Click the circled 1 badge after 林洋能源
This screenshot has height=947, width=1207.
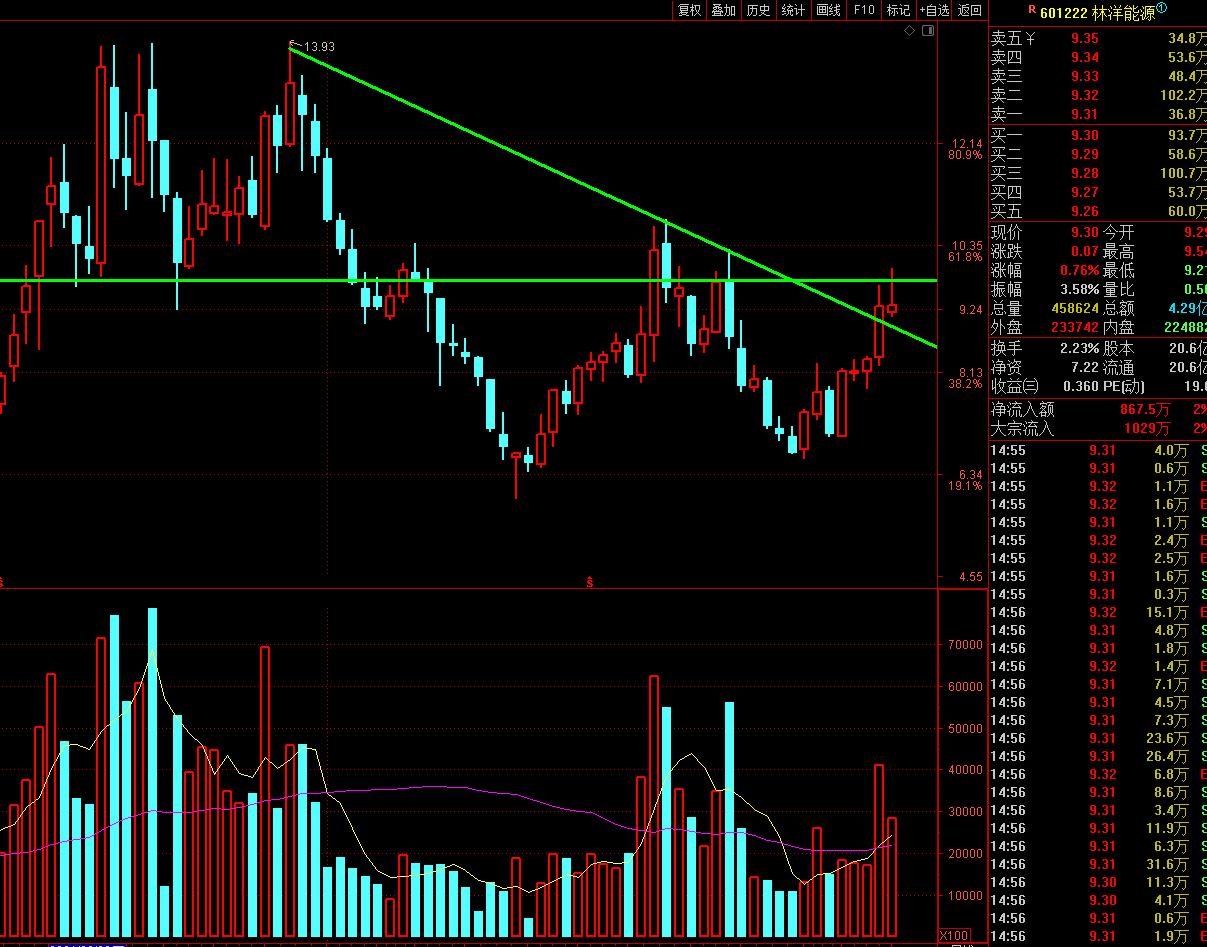pos(1161,9)
